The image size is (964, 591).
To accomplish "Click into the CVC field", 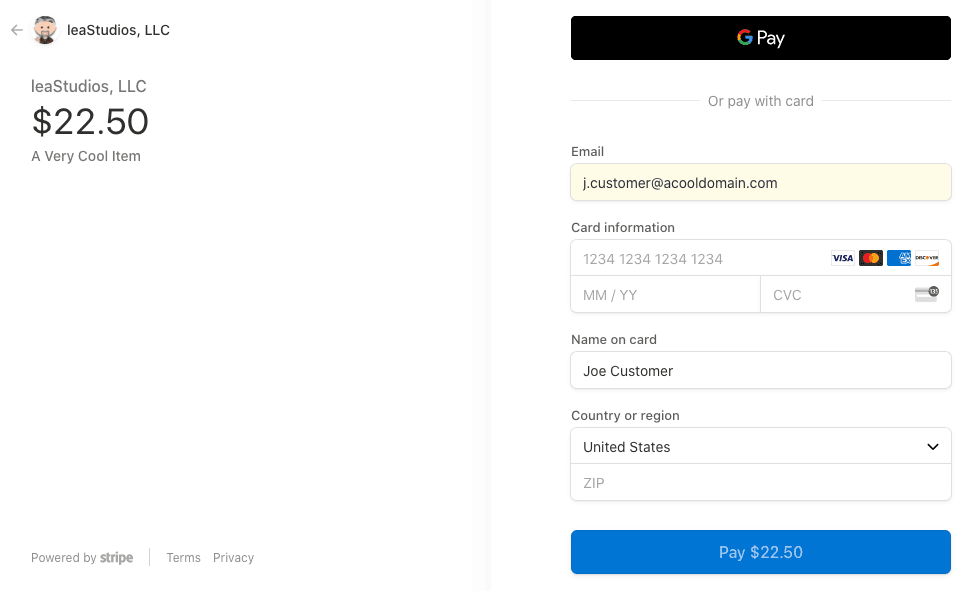I will (835, 295).
